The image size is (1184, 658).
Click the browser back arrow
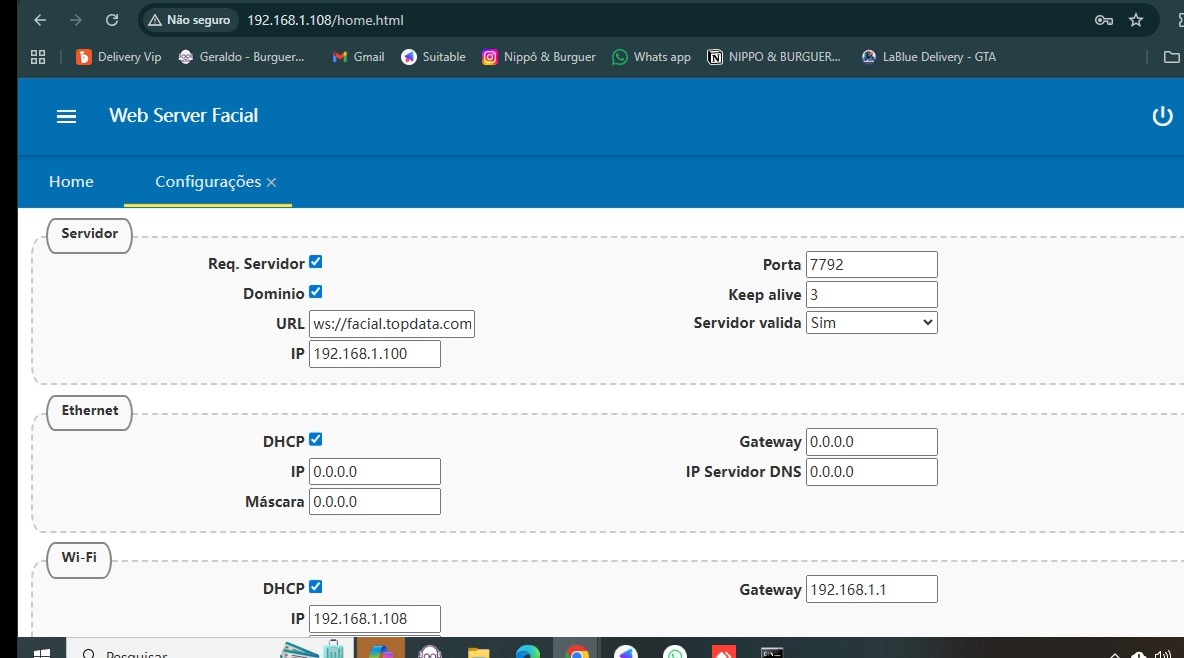(38, 20)
